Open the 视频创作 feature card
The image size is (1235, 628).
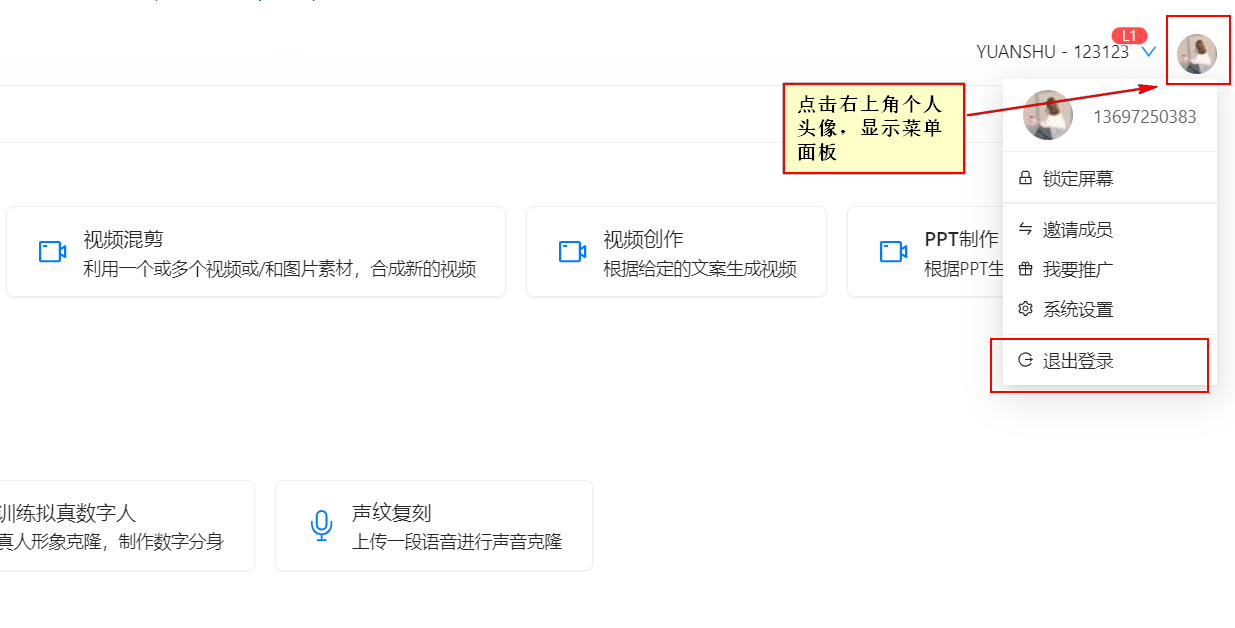(x=676, y=252)
